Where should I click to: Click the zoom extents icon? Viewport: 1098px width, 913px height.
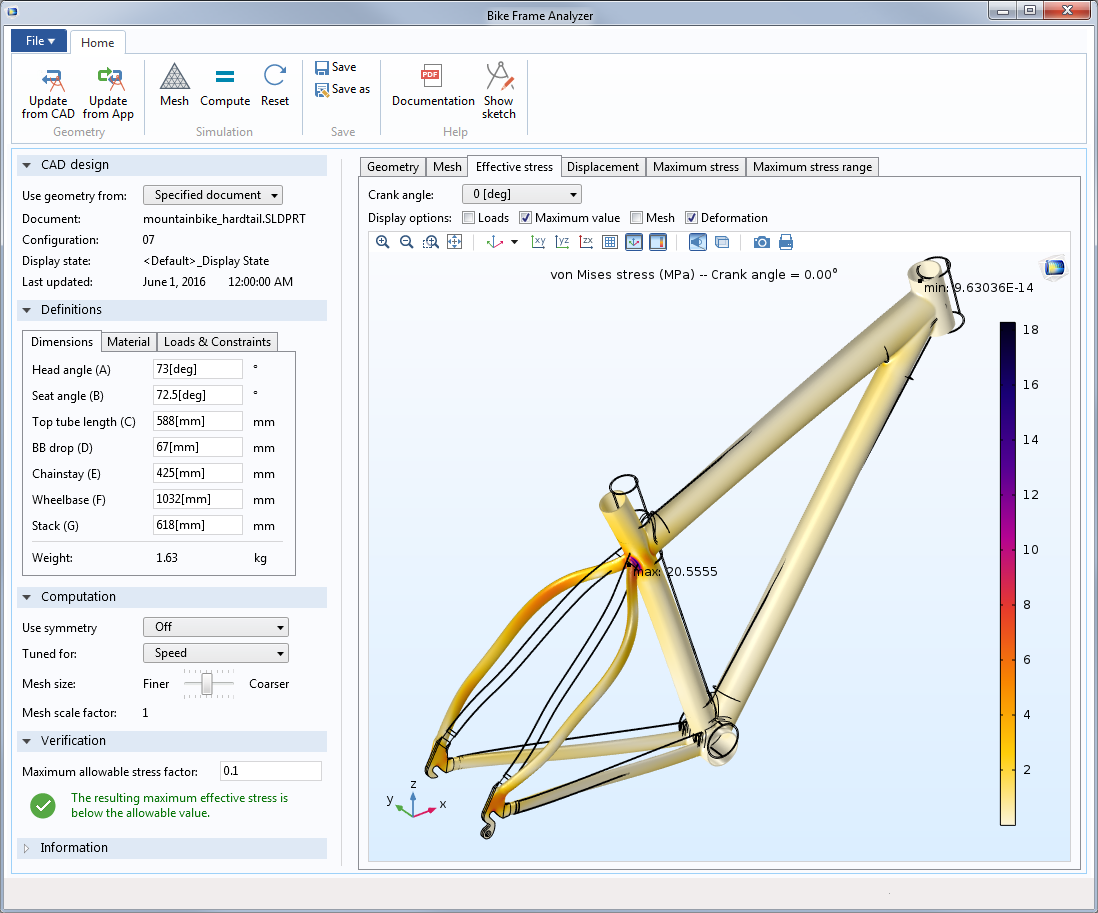pos(454,242)
